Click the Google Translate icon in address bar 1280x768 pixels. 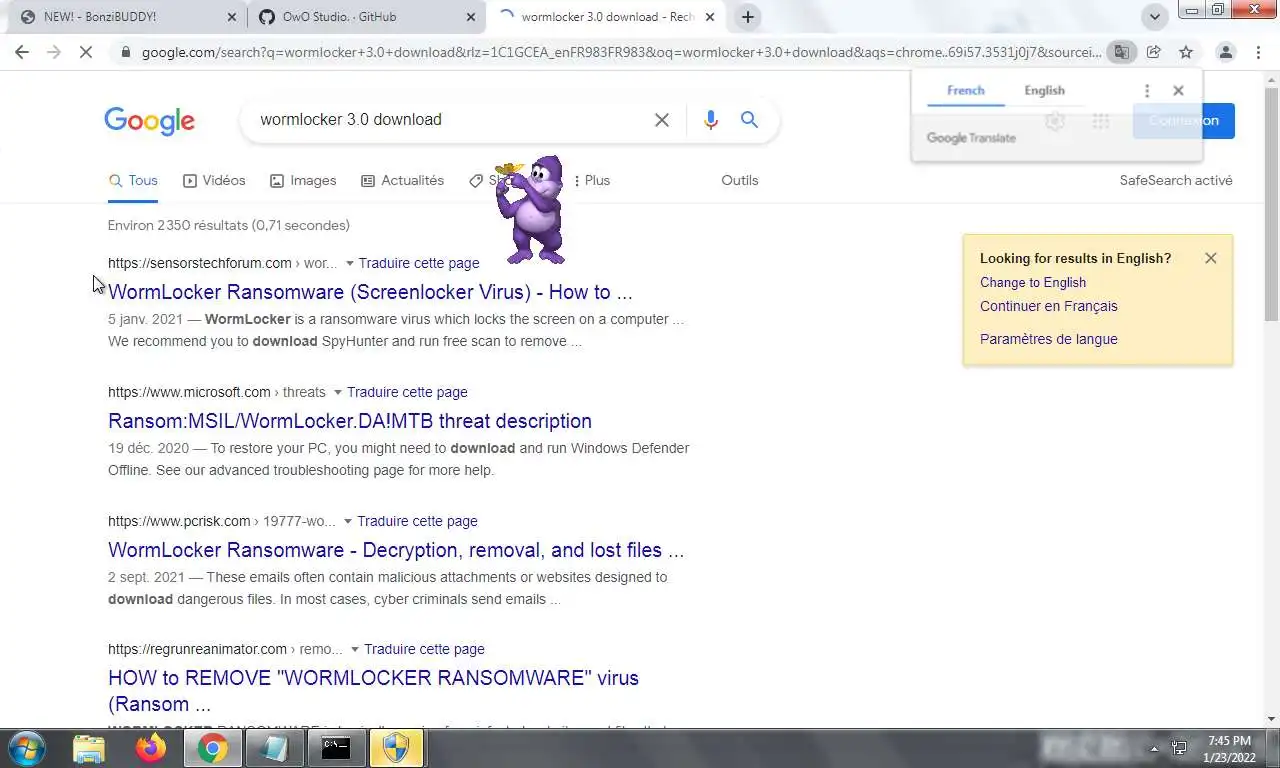[x=1122, y=52]
